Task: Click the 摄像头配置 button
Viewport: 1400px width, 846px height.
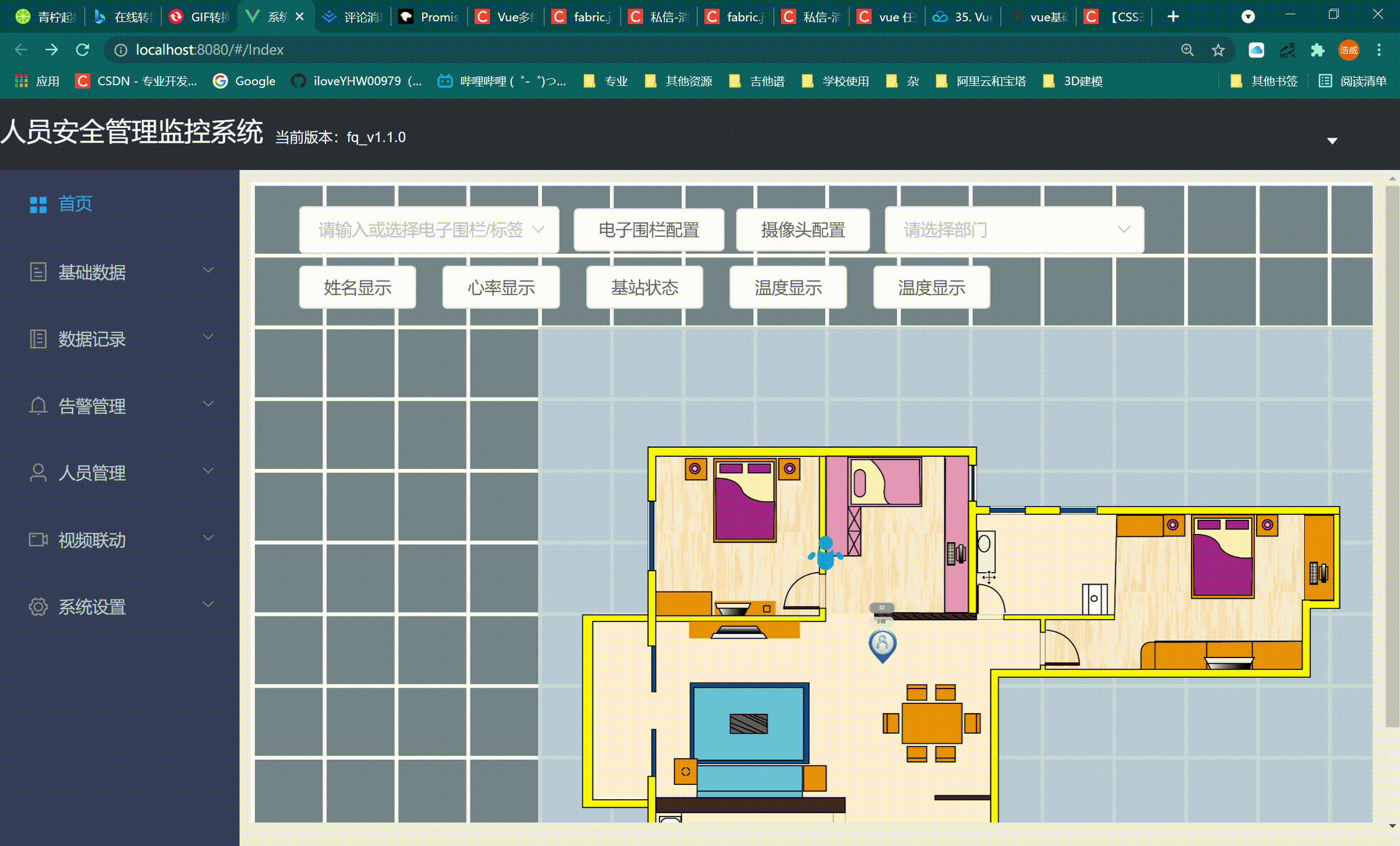Action: pos(802,230)
